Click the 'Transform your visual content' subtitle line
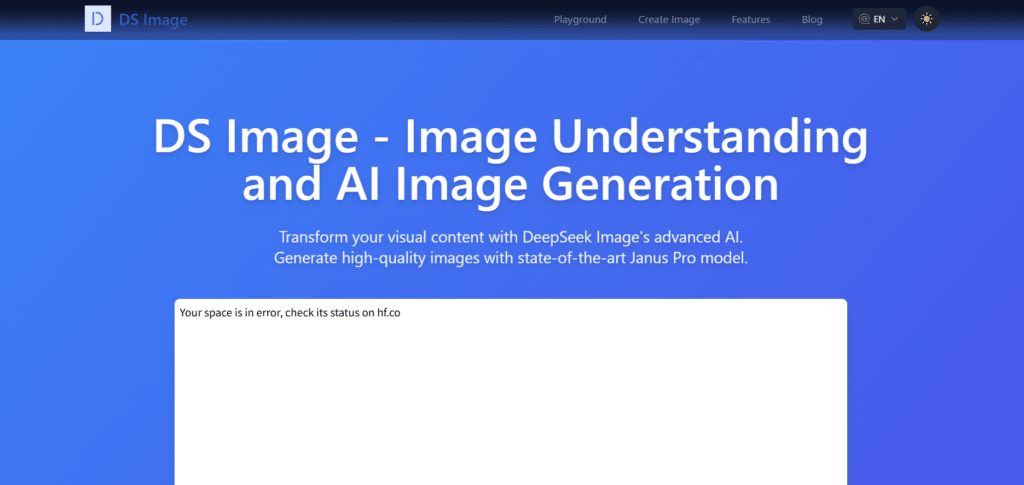This screenshot has height=485, width=1024. pos(511,237)
